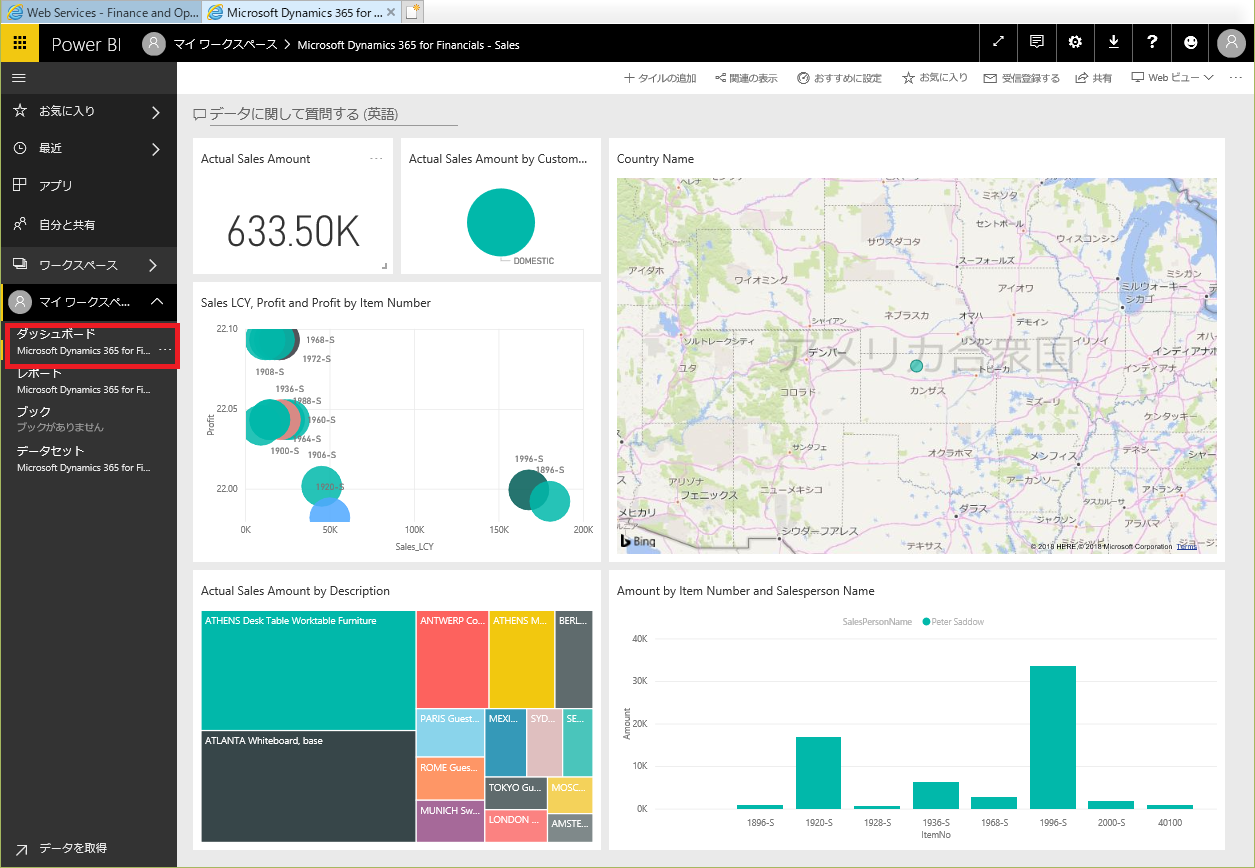This screenshot has width=1255, height=868.
Task: Select ROME Guest treemap block
Action: tap(450, 779)
